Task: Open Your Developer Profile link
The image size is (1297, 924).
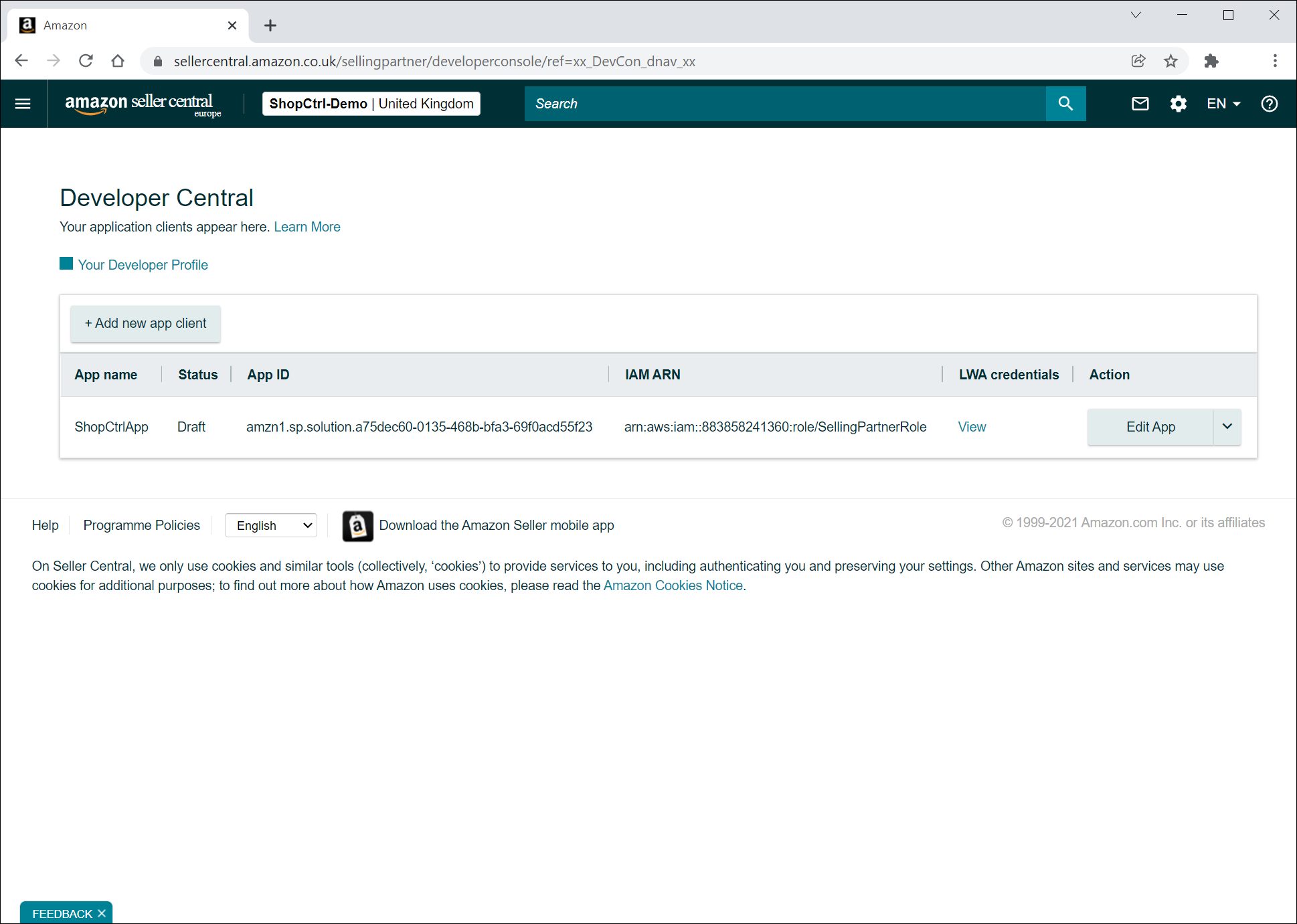Action: (x=143, y=265)
